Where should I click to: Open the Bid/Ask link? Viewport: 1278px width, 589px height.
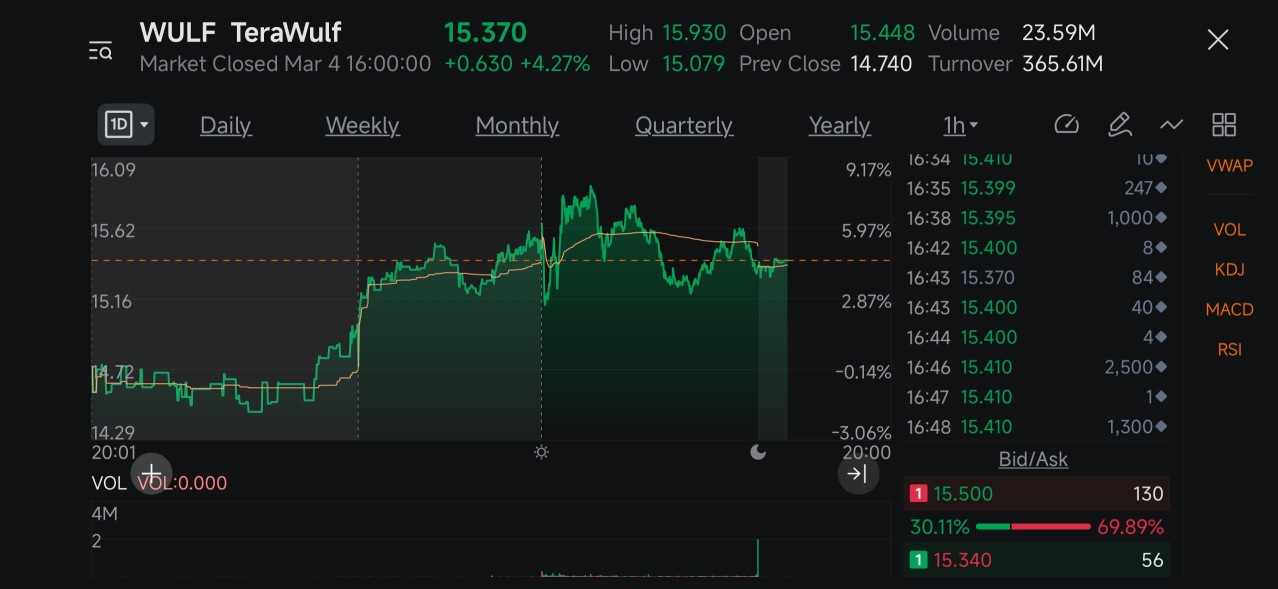1033,460
